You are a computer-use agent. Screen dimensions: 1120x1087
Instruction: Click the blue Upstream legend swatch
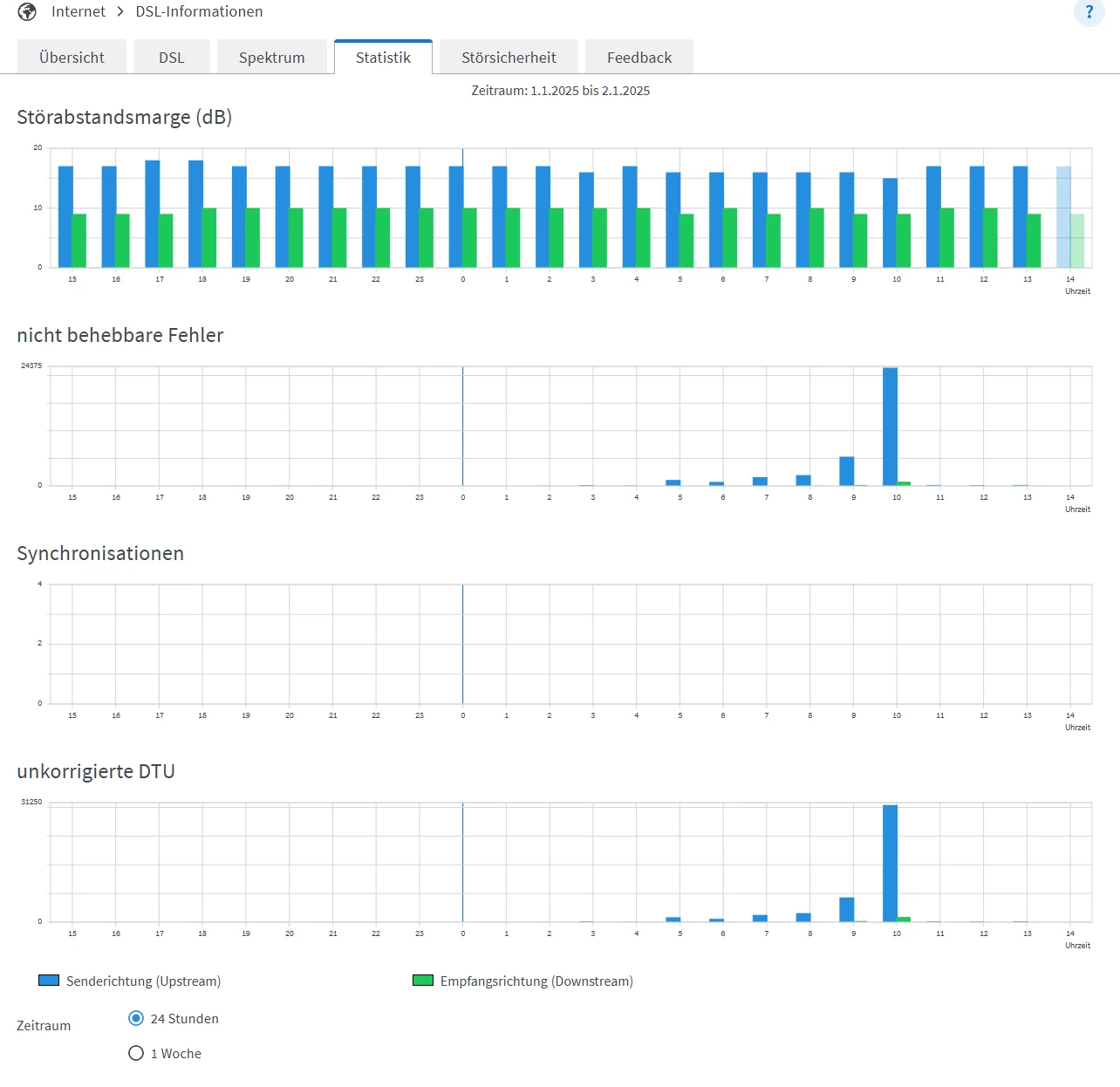[49, 981]
